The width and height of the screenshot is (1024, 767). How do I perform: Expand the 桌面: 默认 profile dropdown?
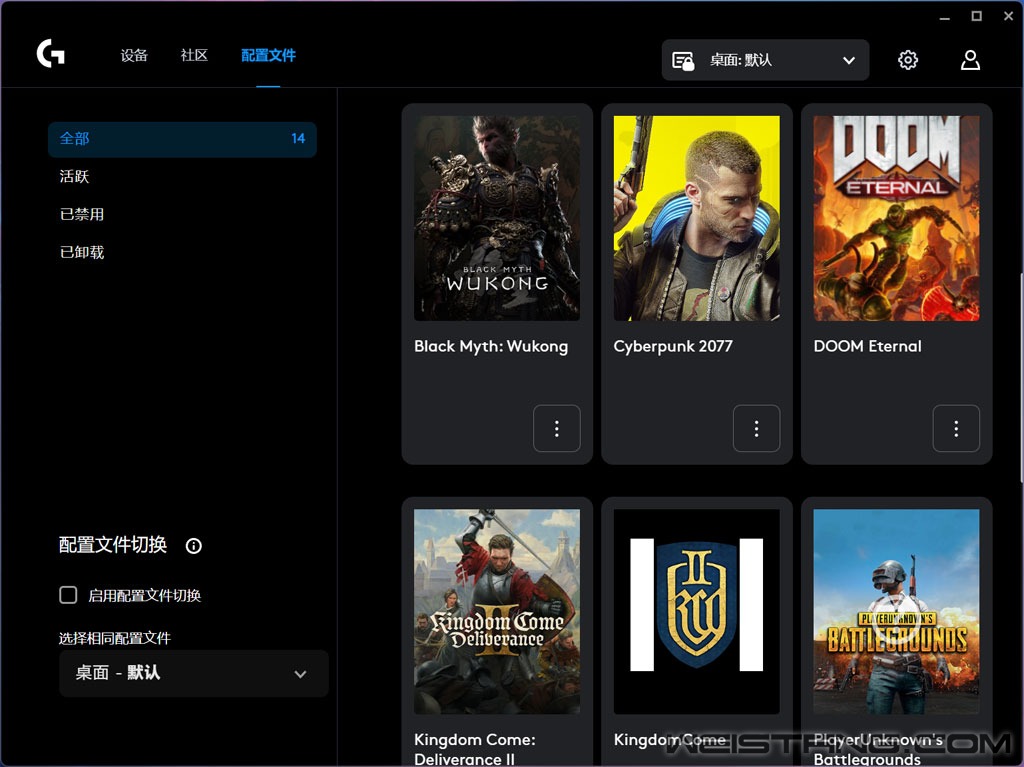point(848,61)
